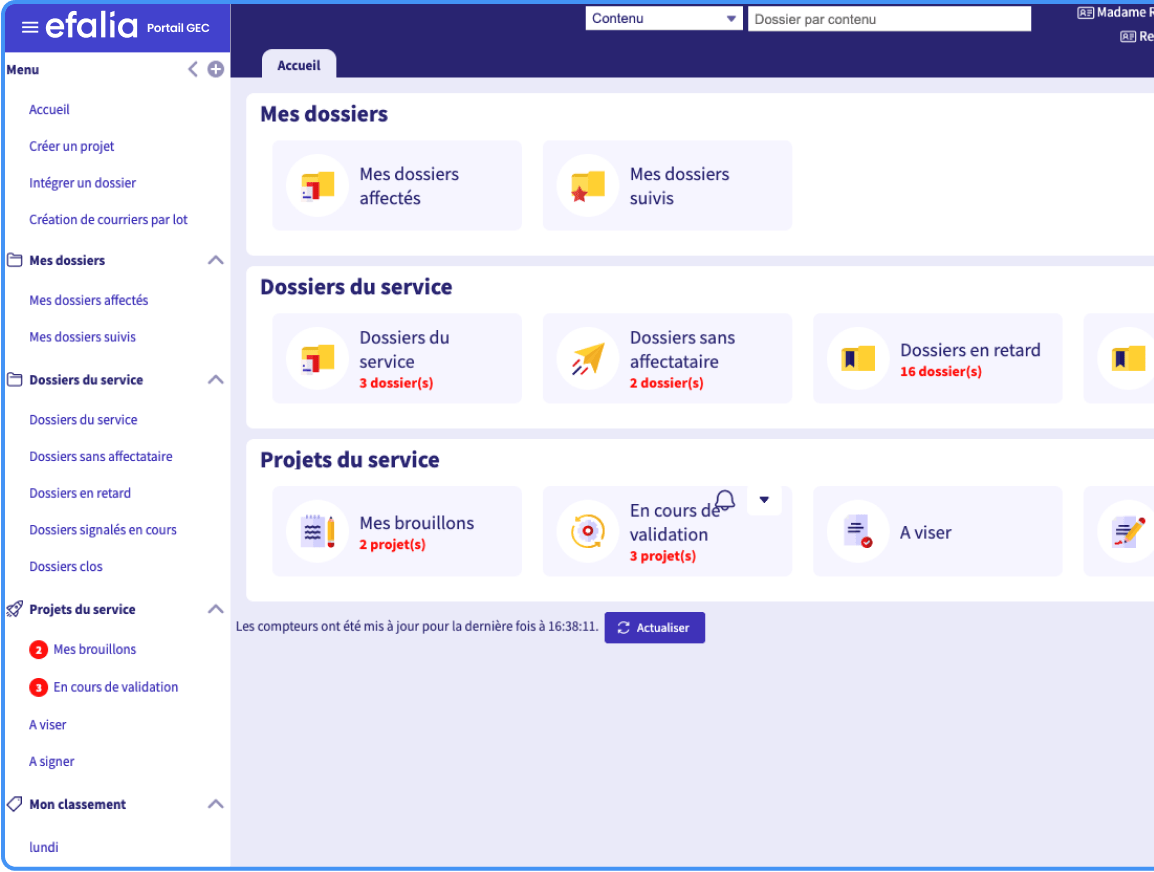Click the Dossiers du service card folder icon

pyautogui.click(x=317, y=358)
